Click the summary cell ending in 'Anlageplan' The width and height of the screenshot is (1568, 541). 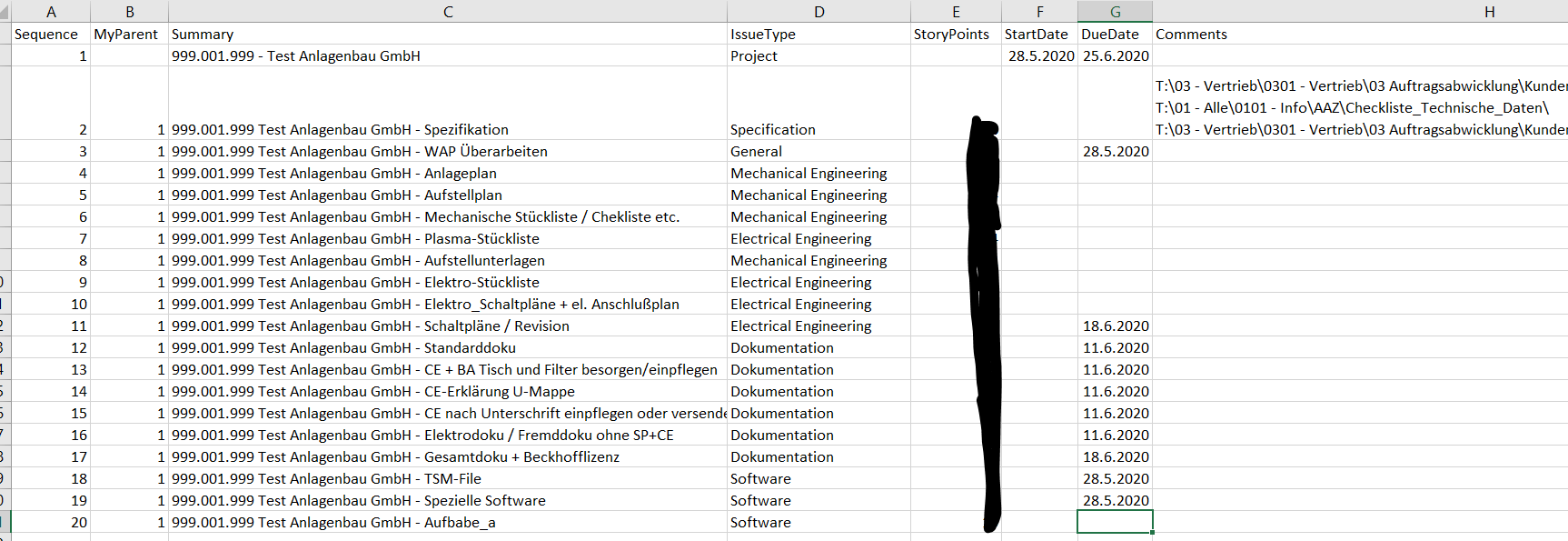[x=448, y=173]
